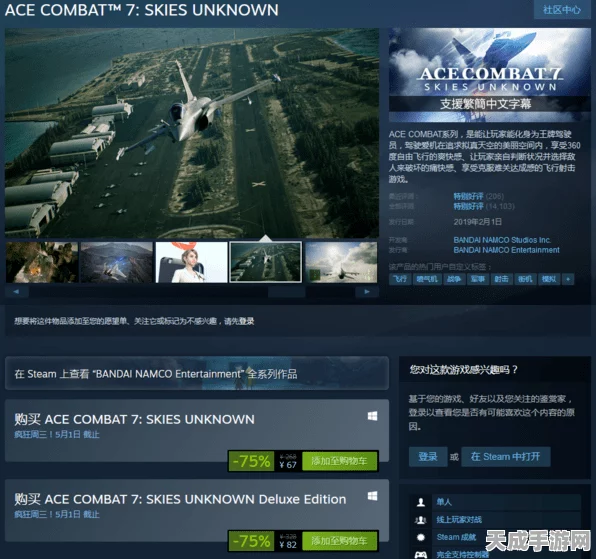Click the single-player silhouette icon
Image resolution: width=596 pixels, height=559 pixels.
(x=421, y=502)
